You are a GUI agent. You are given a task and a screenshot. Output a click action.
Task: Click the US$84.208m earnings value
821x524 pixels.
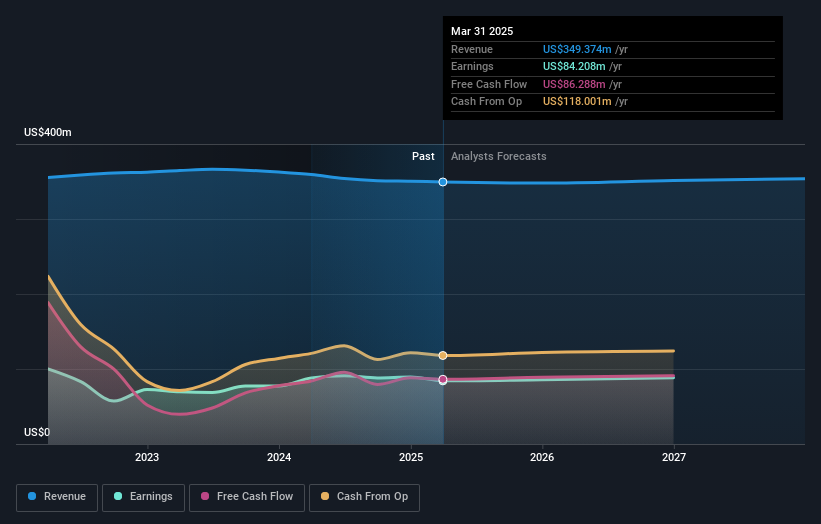click(x=574, y=66)
